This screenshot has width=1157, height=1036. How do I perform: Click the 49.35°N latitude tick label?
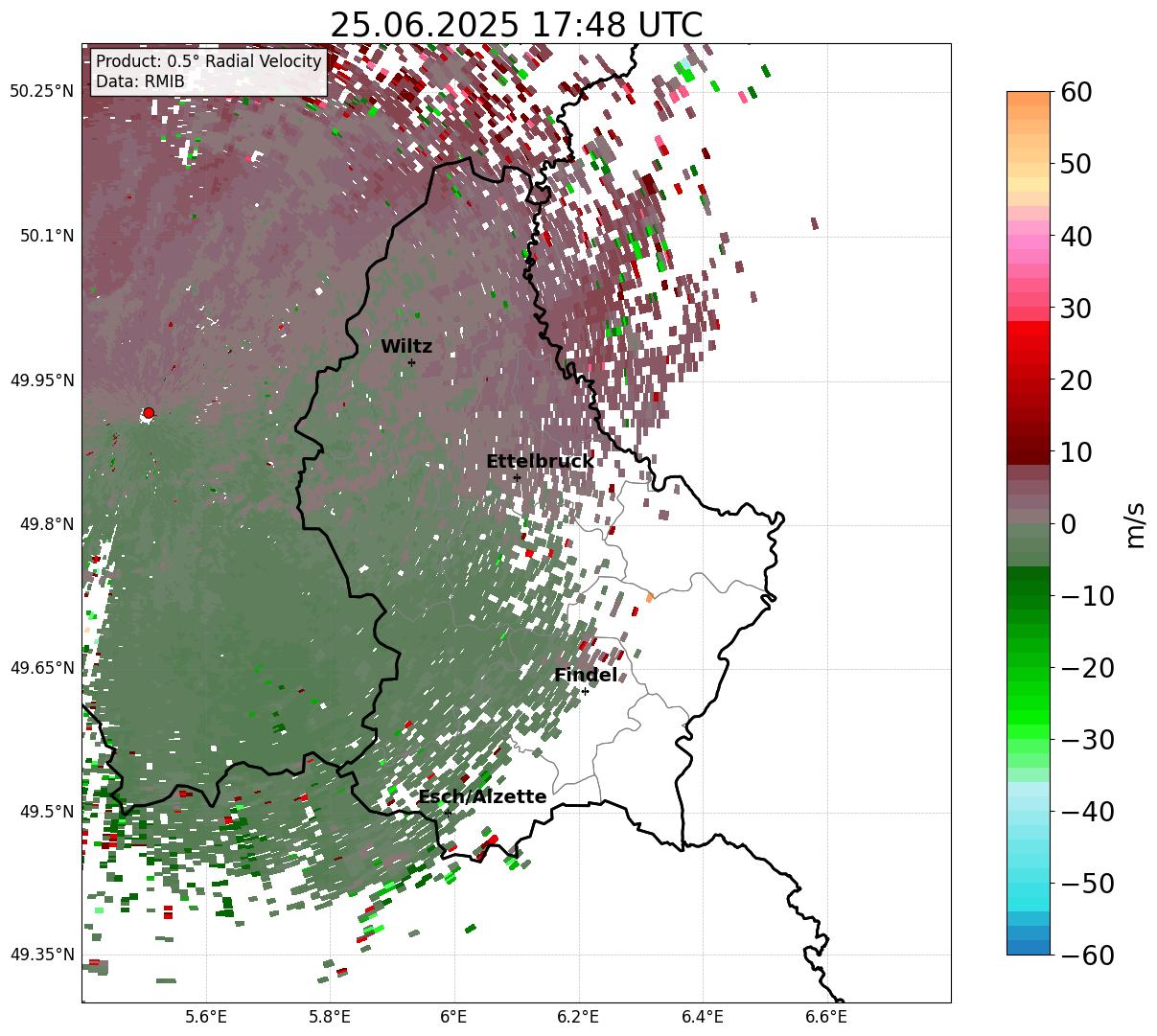(41, 955)
